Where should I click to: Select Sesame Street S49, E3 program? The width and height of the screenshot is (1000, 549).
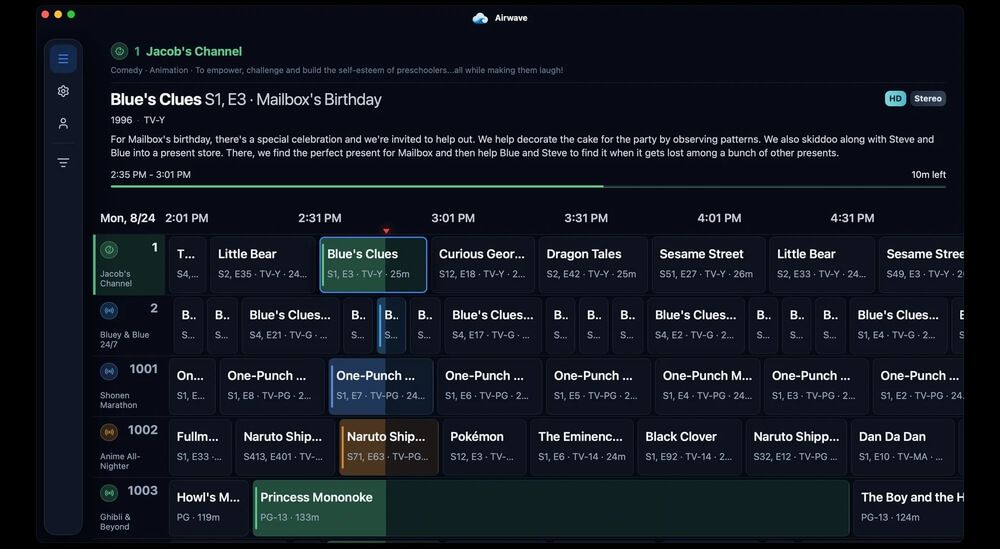click(922, 265)
